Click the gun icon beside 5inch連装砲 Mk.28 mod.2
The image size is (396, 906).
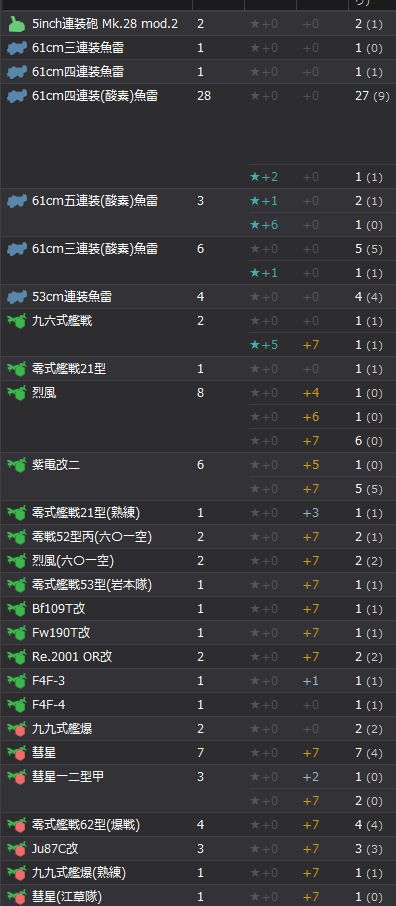(17, 24)
